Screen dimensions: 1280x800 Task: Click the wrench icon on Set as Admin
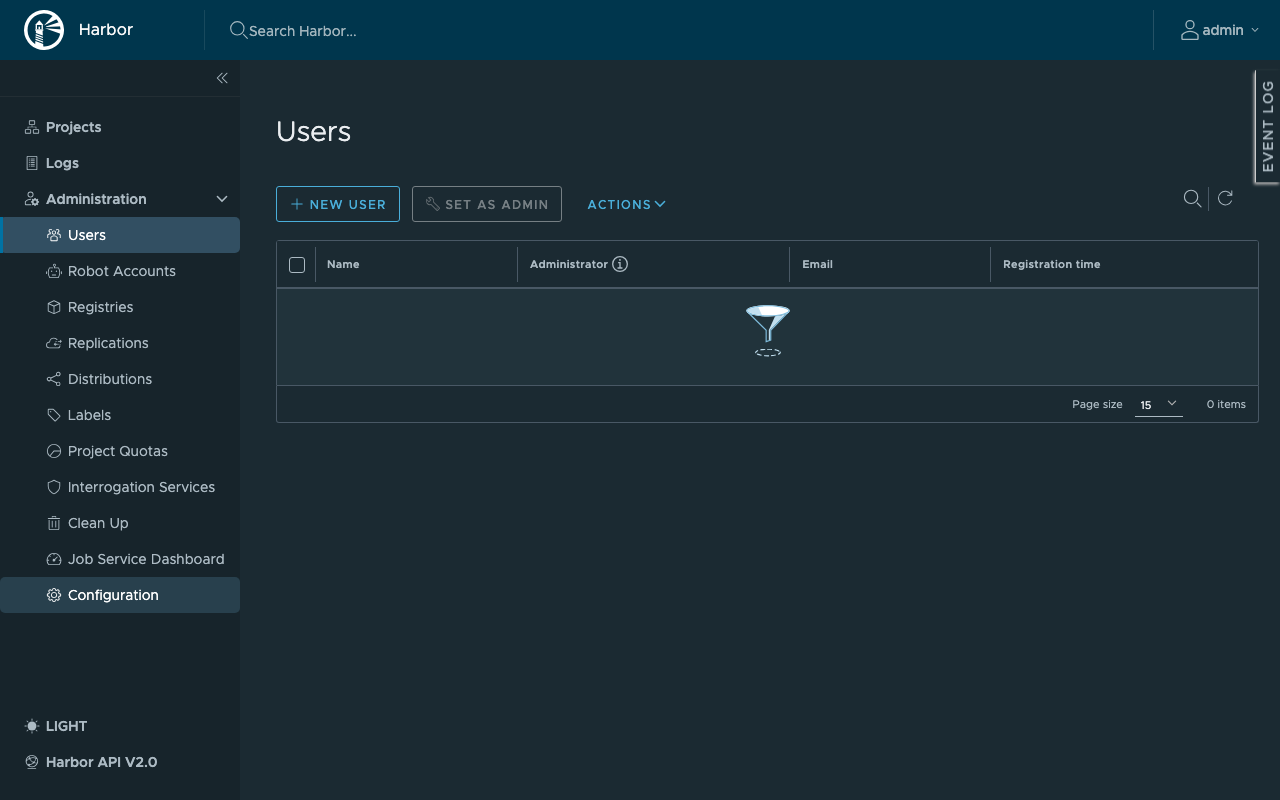tap(432, 204)
